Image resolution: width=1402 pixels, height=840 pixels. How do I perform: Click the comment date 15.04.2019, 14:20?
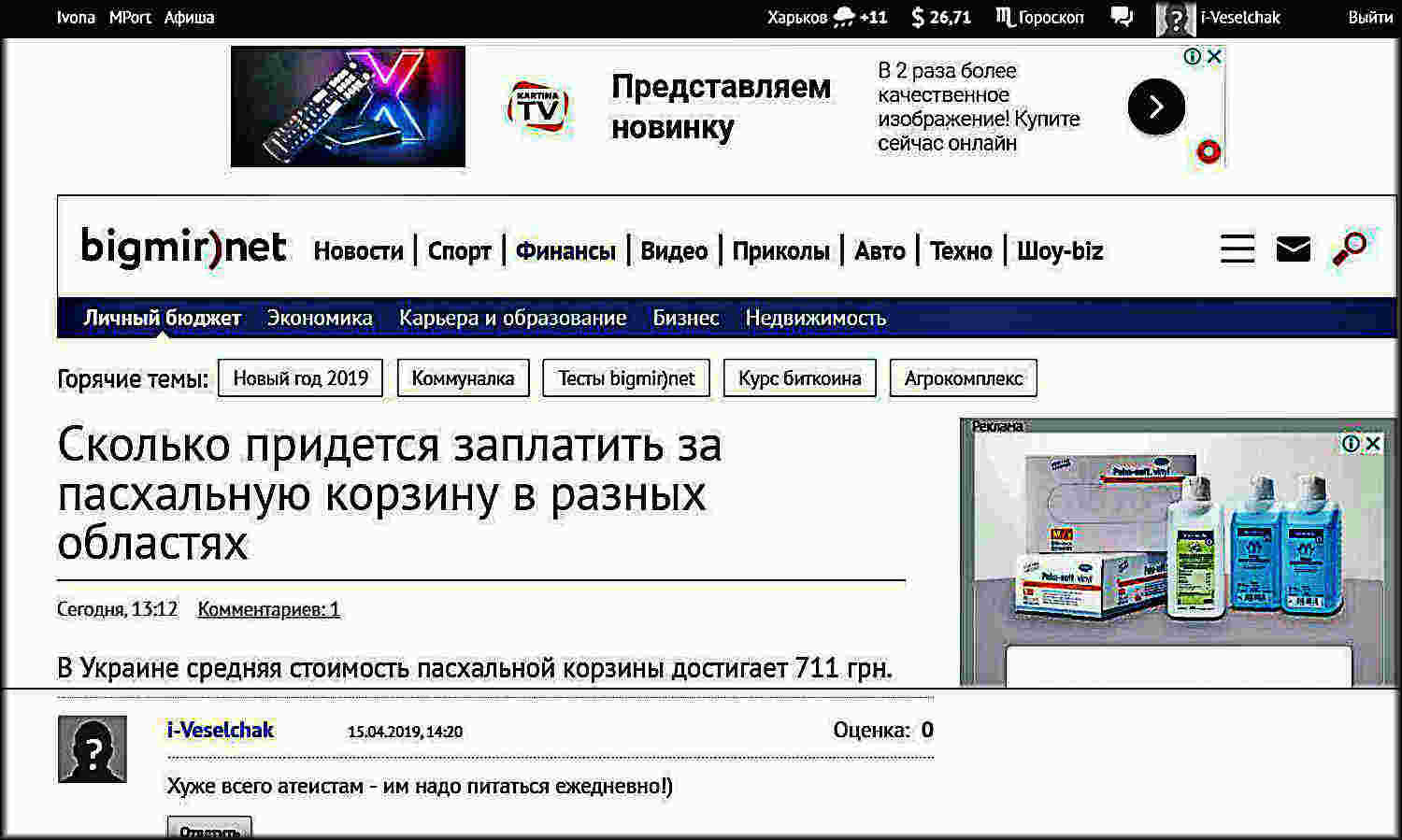[405, 732]
